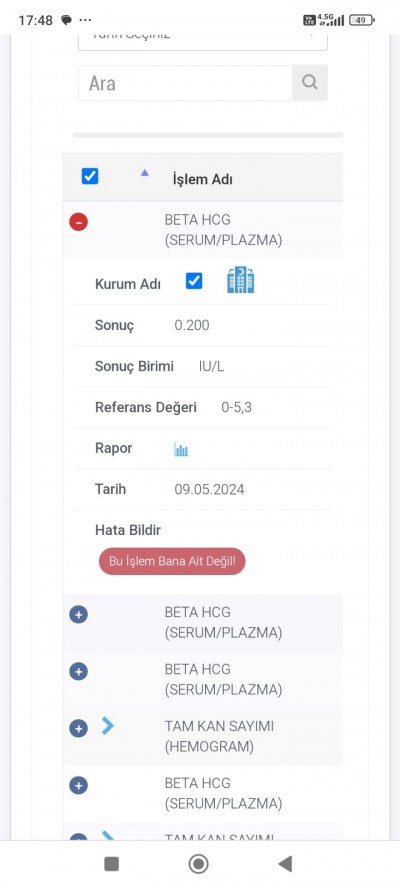Expand the last BETA HCG (SERUM/PLAZMA) row
Viewport: 400px width, 888px height.
point(79,785)
